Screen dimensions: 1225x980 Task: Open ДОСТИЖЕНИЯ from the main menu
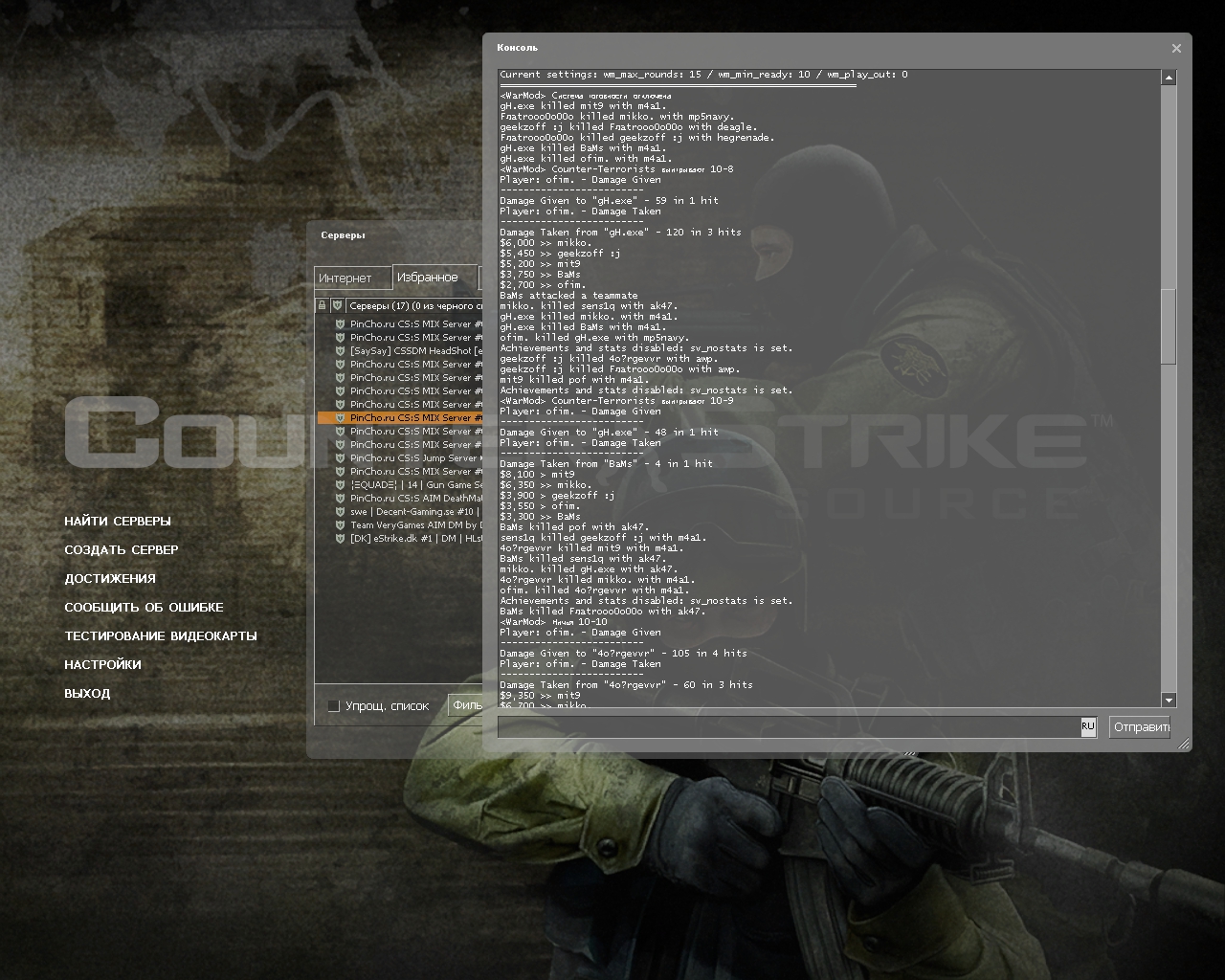pyautogui.click(x=110, y=579)
